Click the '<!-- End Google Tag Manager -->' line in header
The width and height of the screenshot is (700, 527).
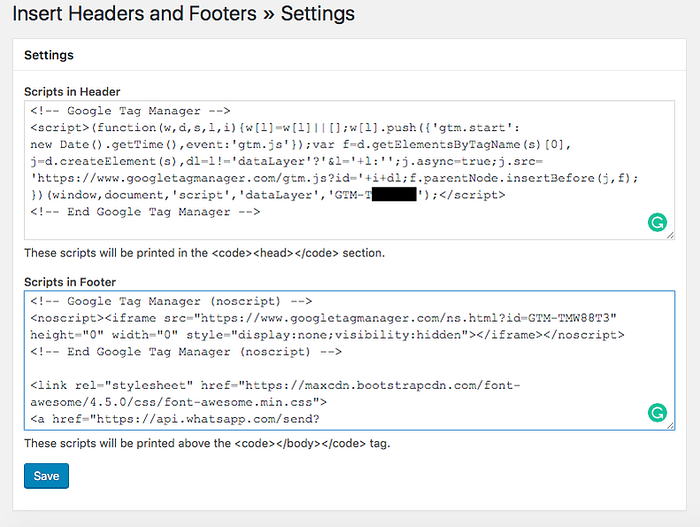(x=145, y=212)
